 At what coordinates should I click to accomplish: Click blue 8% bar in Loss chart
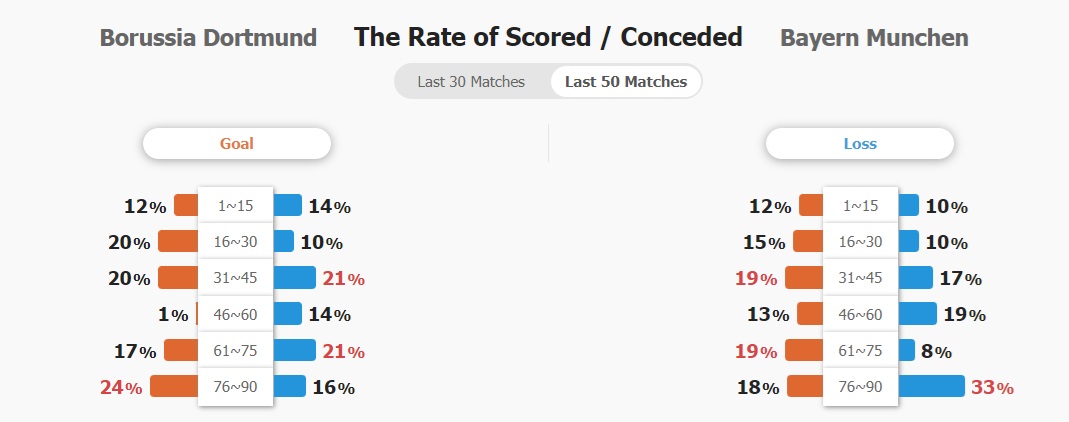pos(906,350)
